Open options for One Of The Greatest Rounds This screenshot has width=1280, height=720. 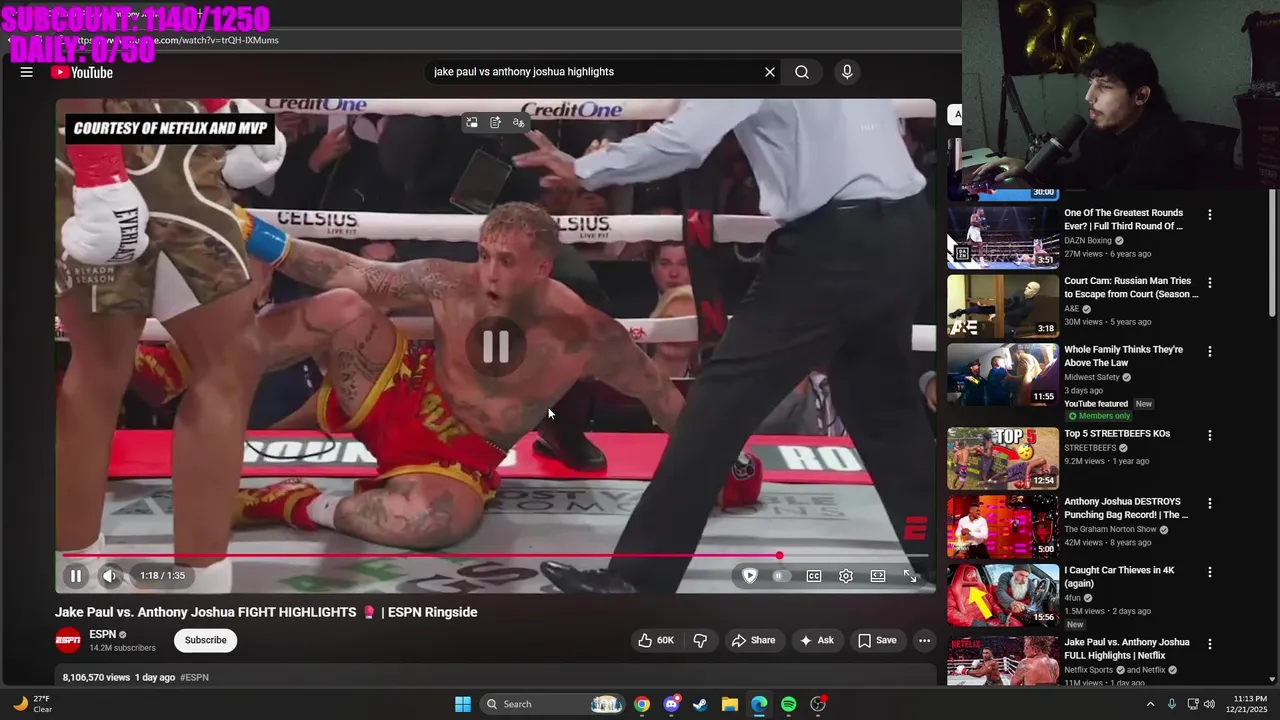pos(1210,214)
